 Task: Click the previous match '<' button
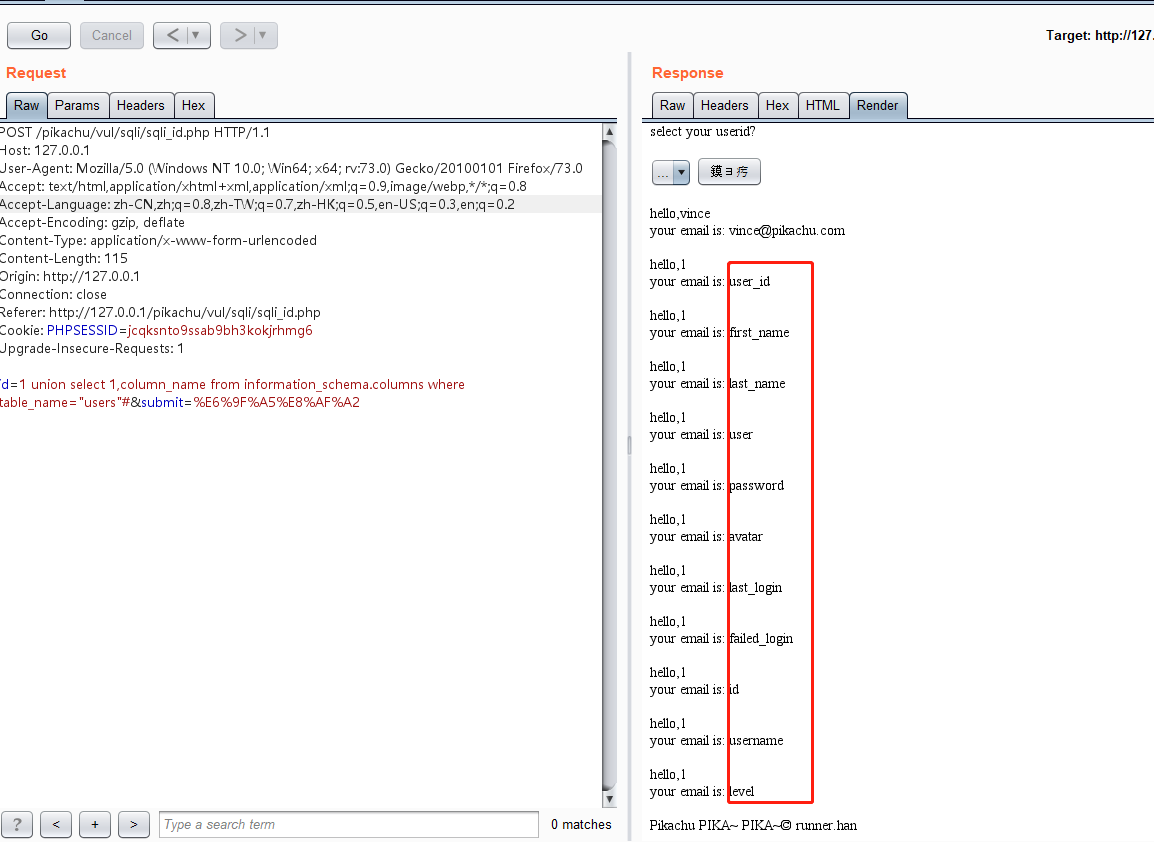pos(56,824)
